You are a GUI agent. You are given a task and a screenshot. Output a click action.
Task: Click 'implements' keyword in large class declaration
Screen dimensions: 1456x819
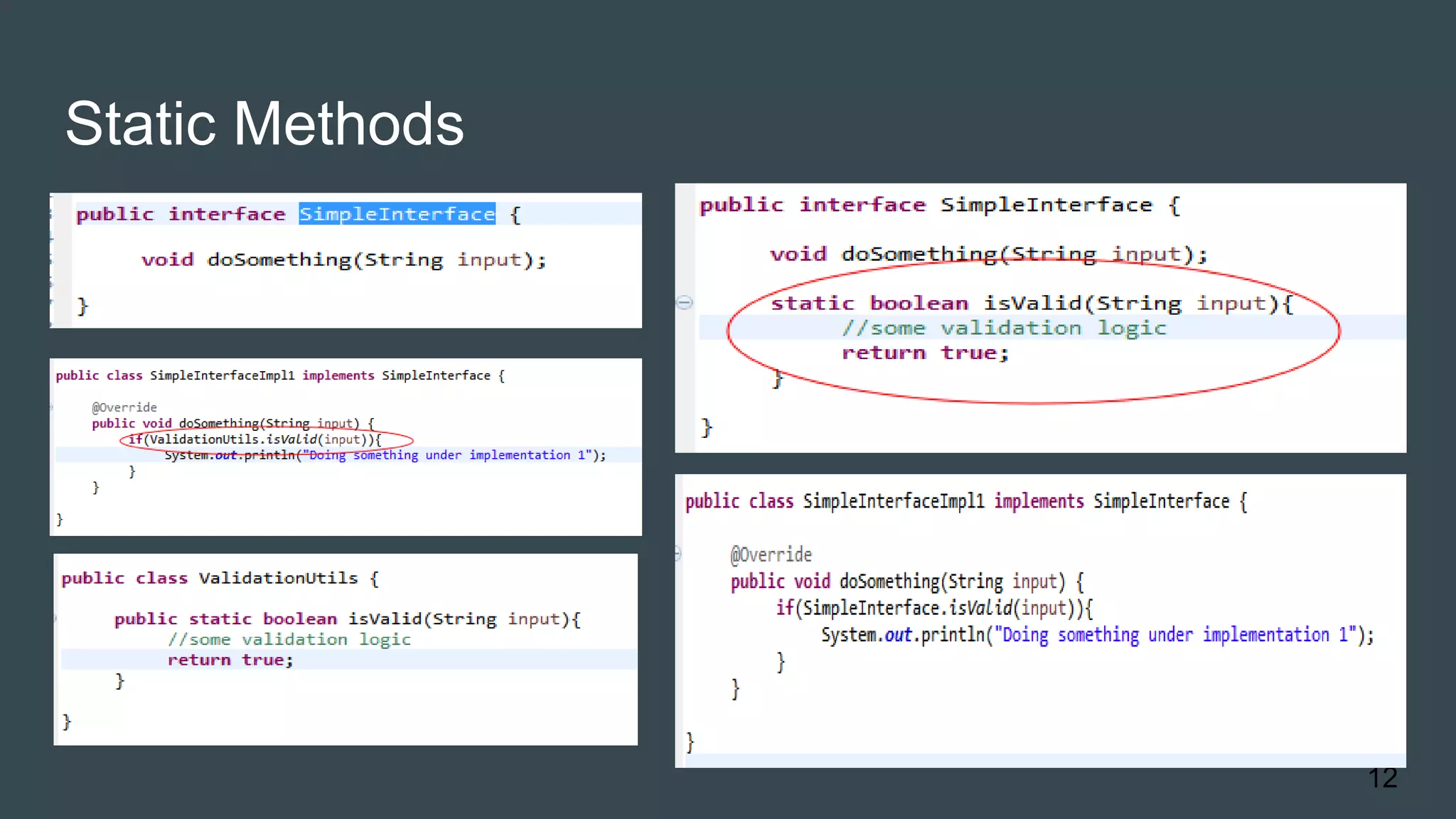click(1039, 502)
